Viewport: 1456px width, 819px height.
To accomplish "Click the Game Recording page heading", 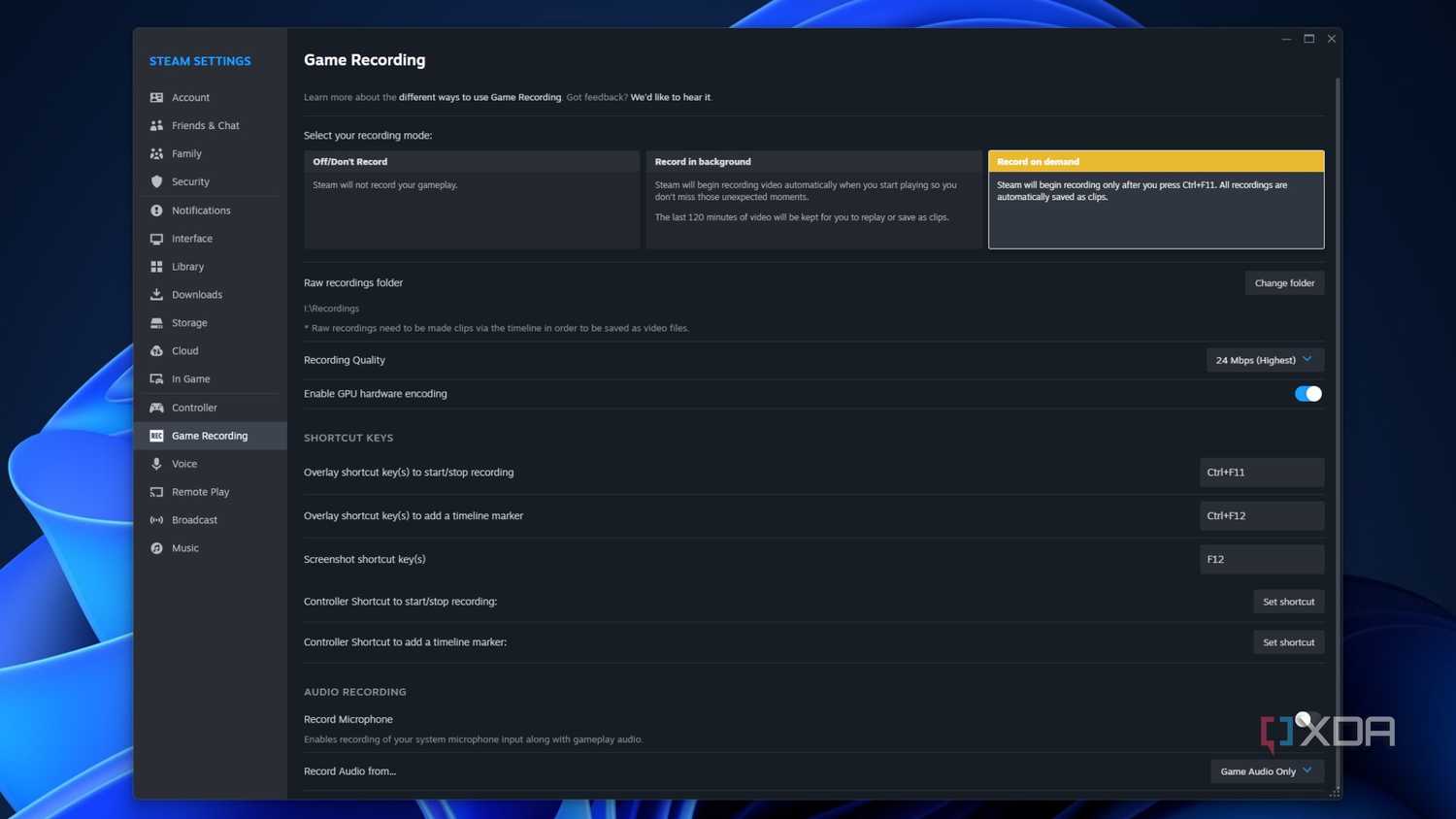I will pos(364,60).
